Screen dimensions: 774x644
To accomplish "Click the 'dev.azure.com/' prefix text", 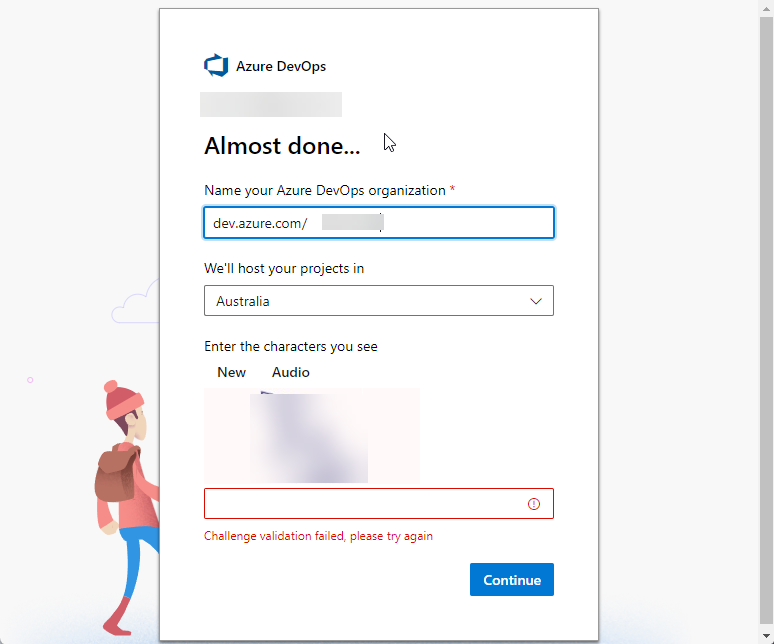I will pyautogui.click(x=260, y=224).
